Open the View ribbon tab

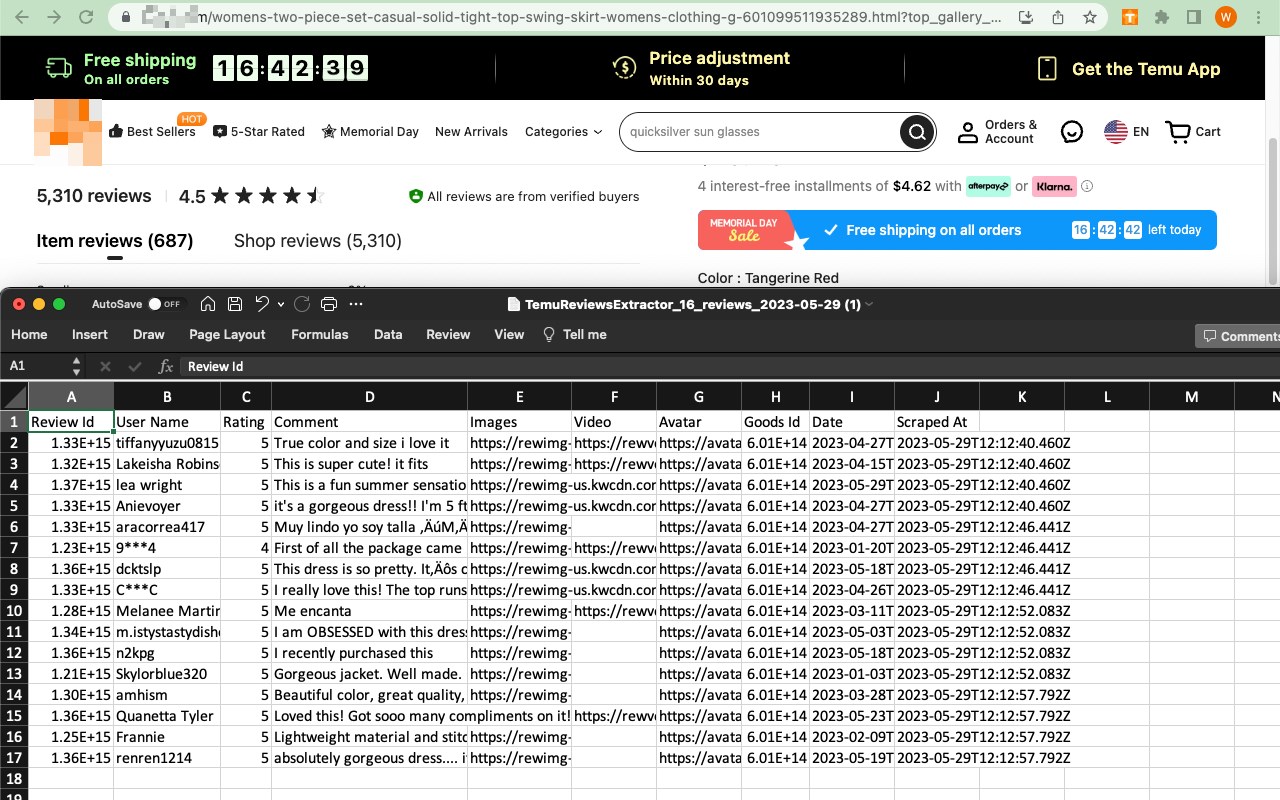[509, 334]
